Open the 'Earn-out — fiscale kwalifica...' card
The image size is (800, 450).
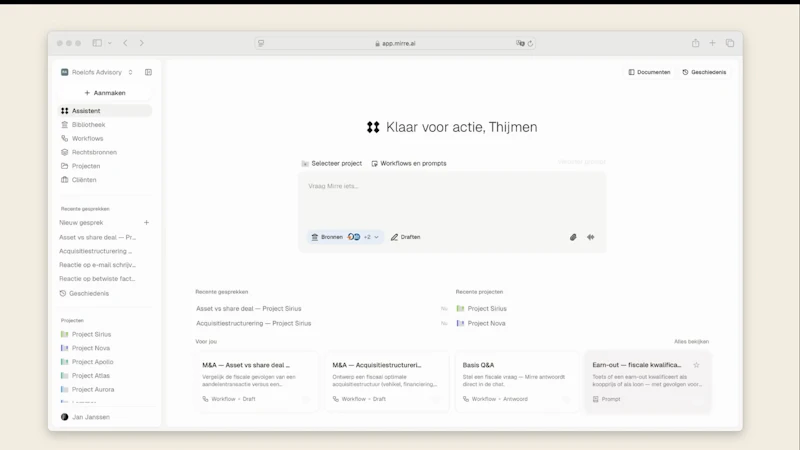(647, 382)
